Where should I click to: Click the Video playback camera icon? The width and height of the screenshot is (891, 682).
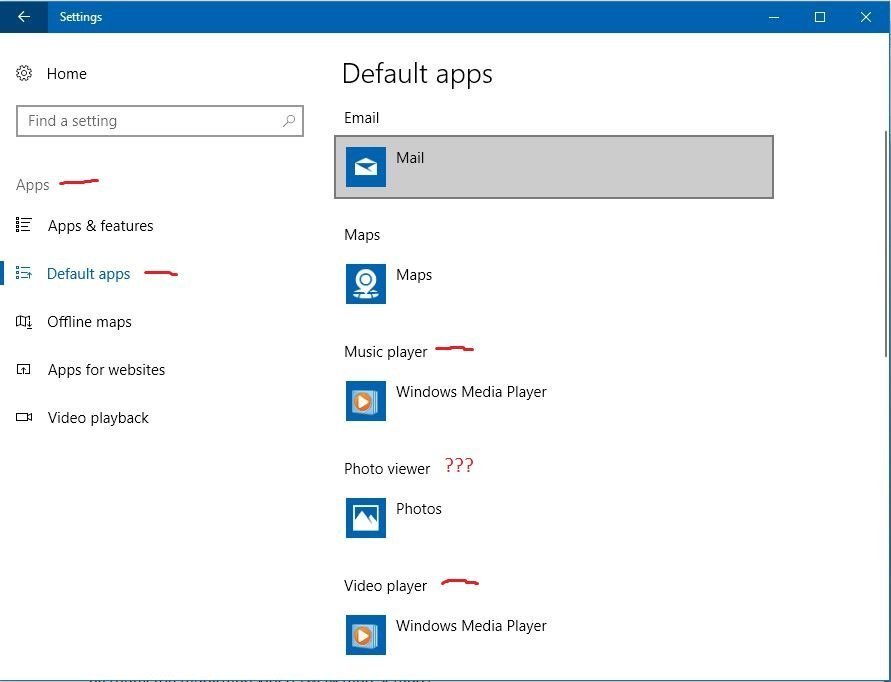24,417
